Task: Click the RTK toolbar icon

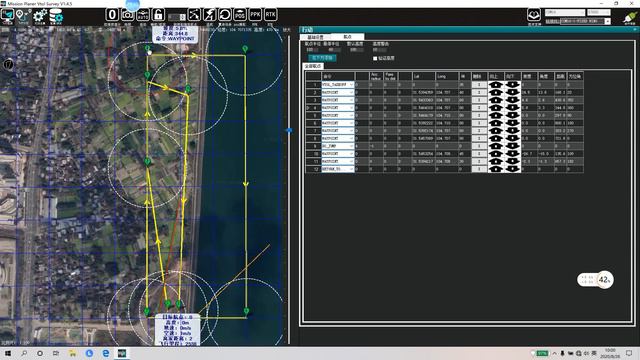Action: point(270,15)
